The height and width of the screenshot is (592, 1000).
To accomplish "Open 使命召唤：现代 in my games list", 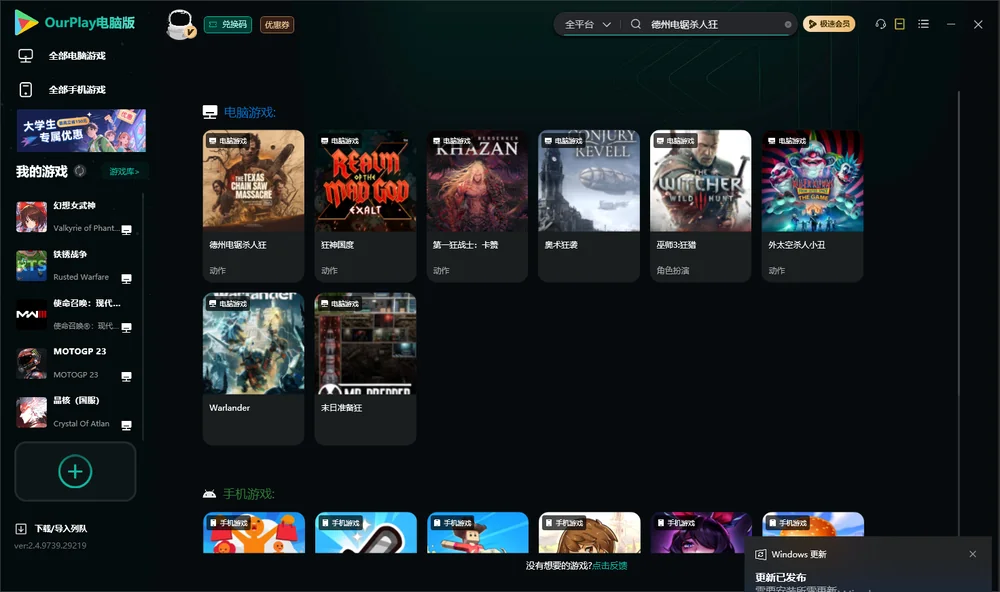I will (74, 314).
